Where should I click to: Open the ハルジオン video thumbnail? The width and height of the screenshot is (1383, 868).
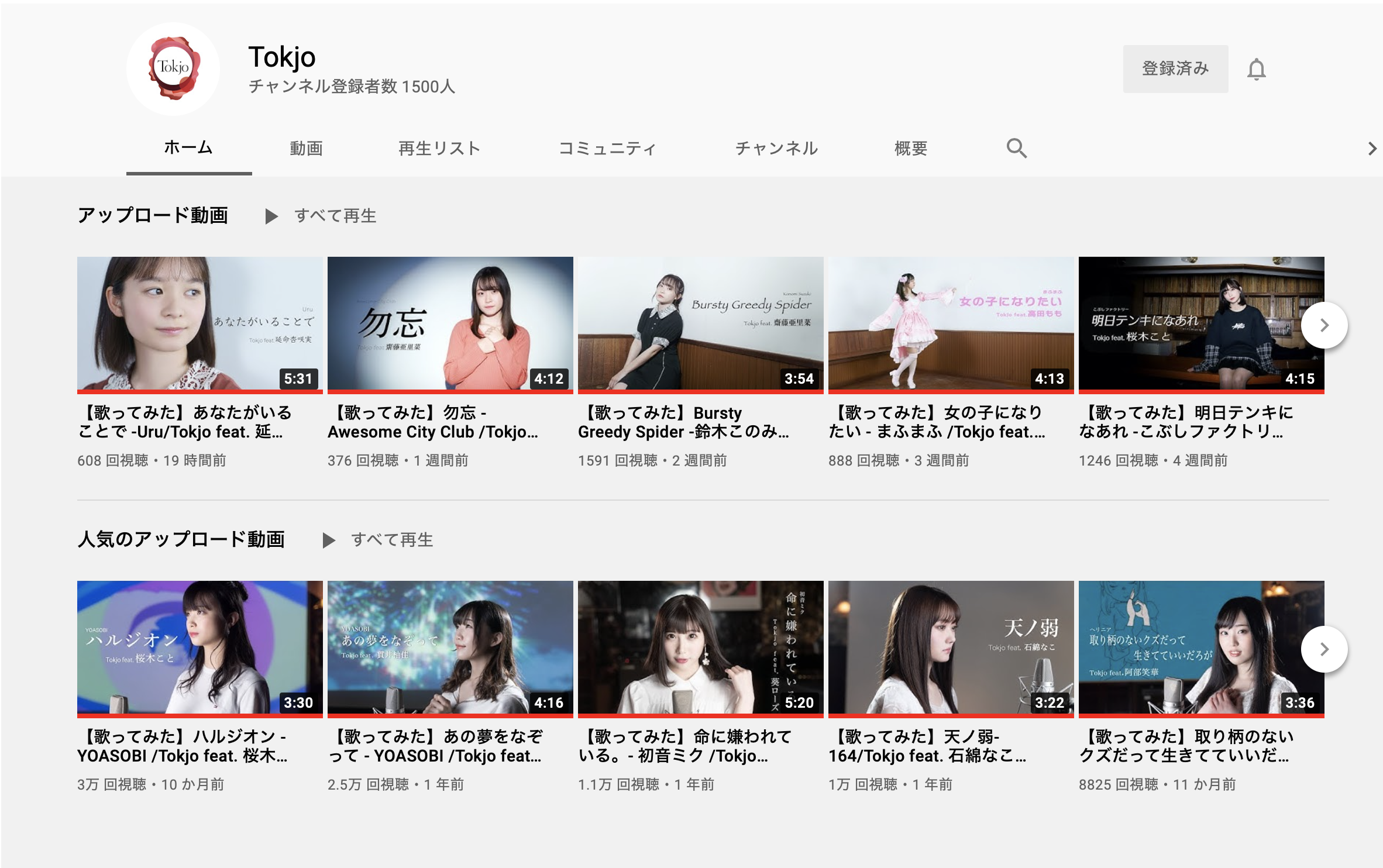tap(199, 647)
